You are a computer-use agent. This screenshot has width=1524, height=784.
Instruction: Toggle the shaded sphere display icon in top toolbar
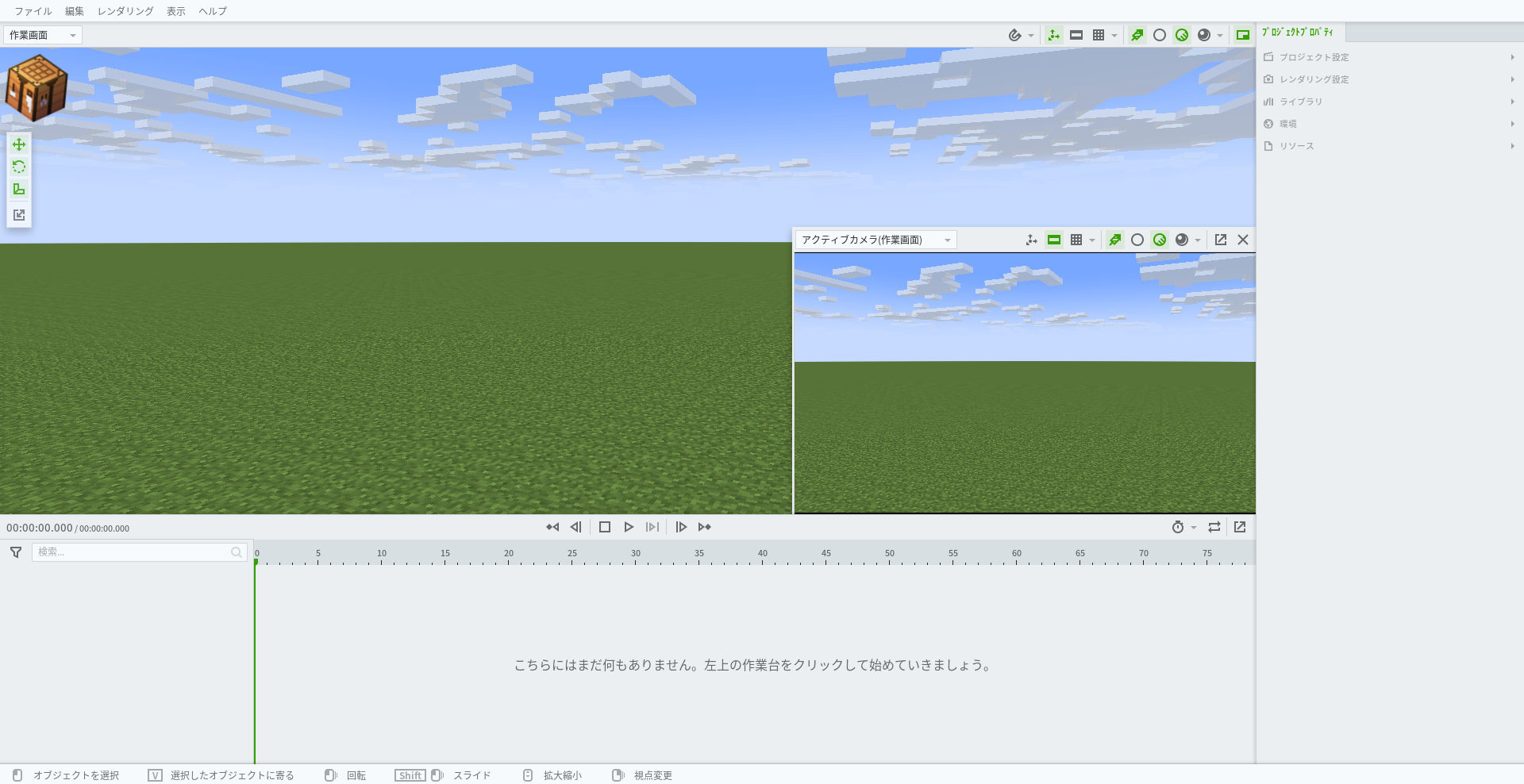1203,35
